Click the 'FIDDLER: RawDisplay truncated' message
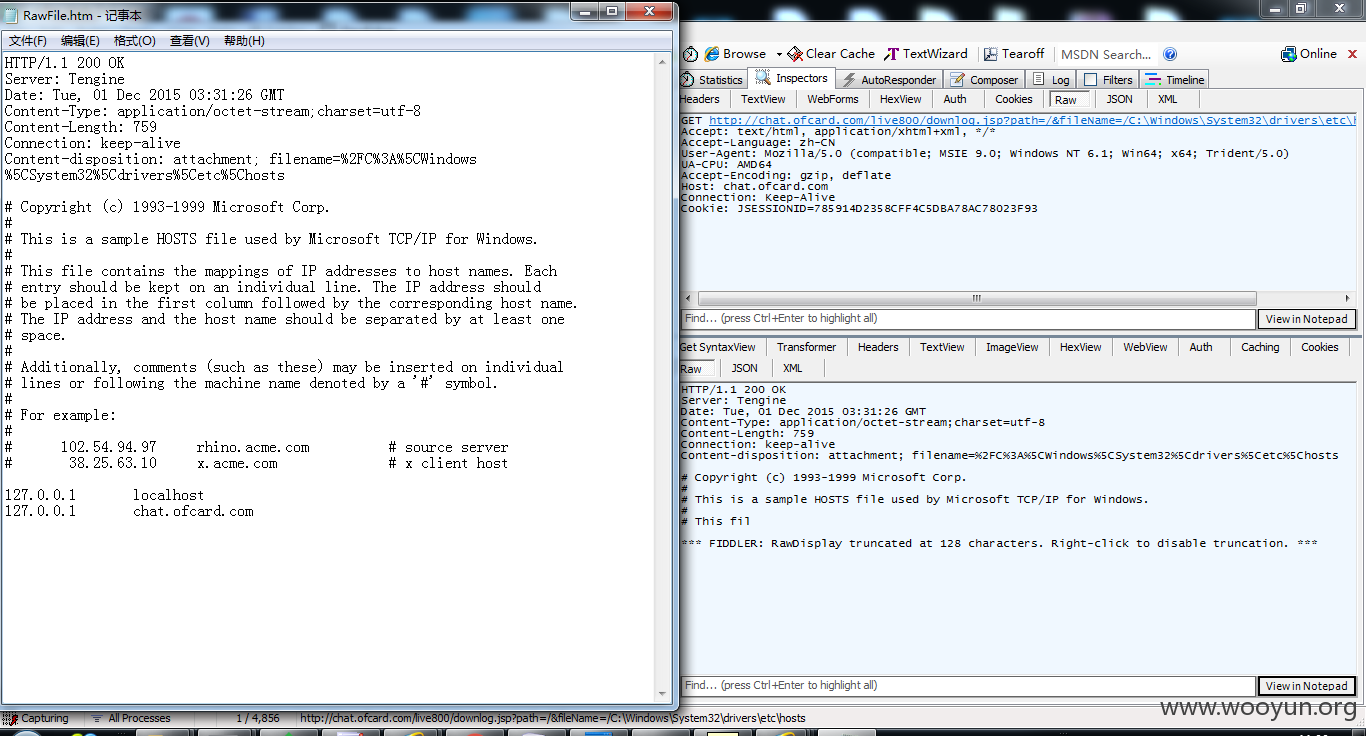The height and width of the screenshot is (736, 1366). tap(999, 544)
